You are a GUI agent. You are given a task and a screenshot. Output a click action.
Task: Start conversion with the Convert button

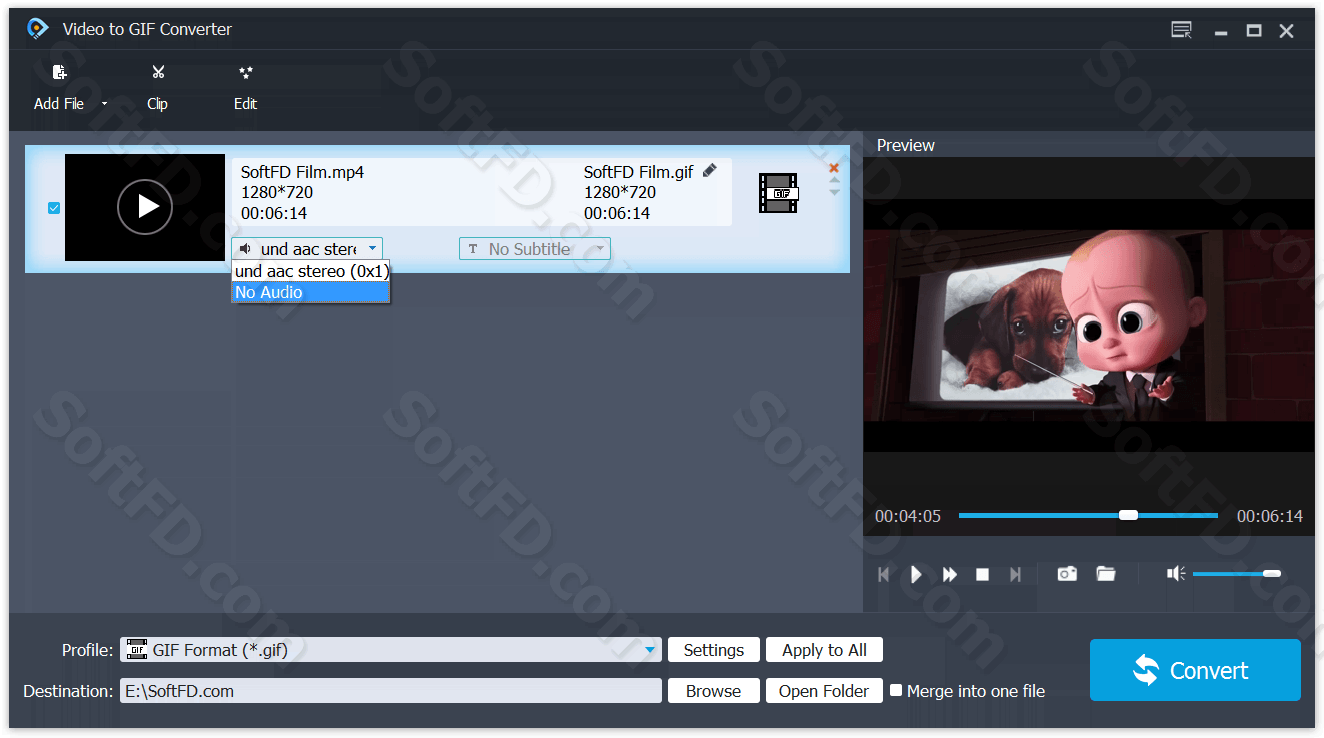pos(1195,670)
